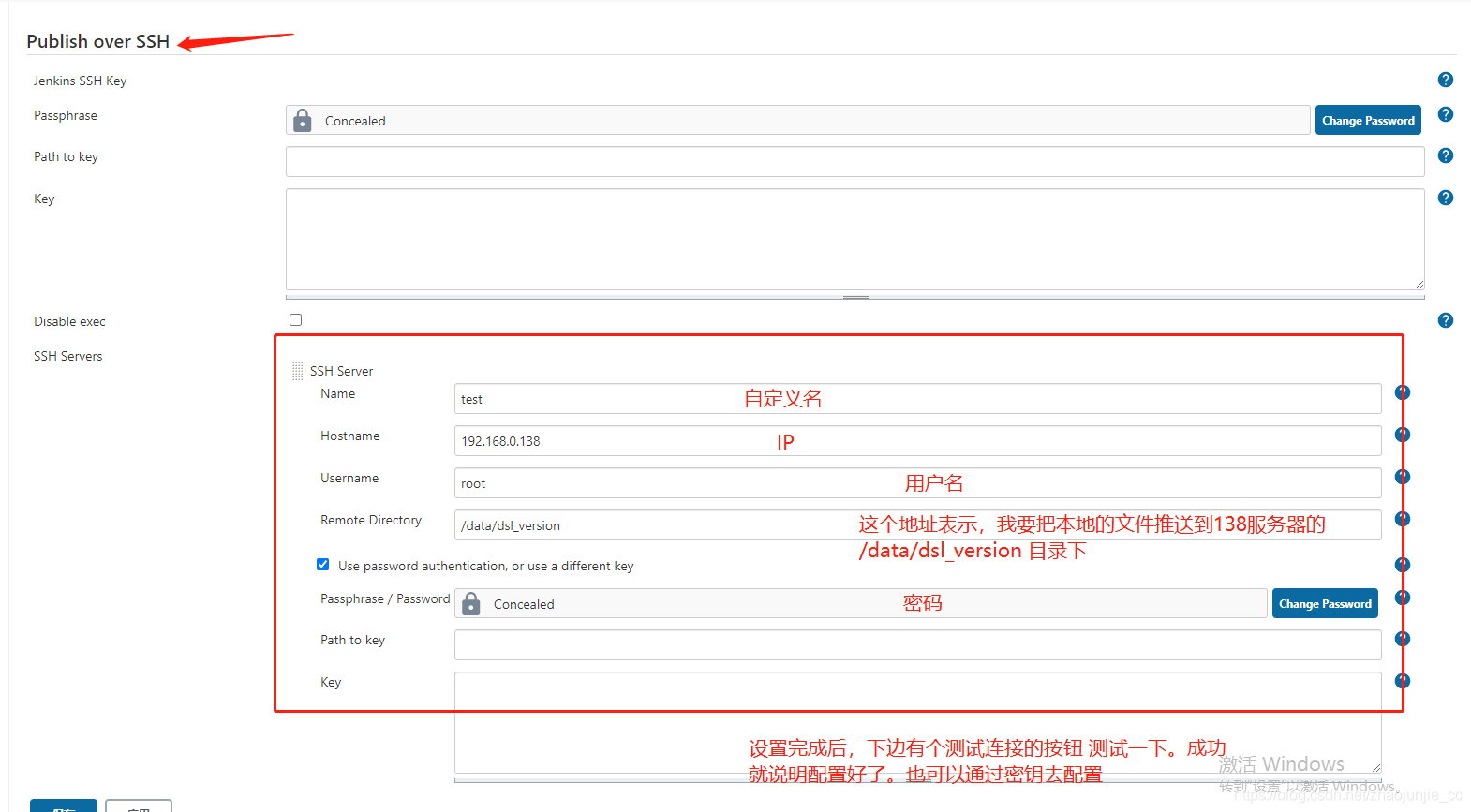Image resolution: width=1471 pixels, height=812 pixels.
Task: Click Change Password in SSH Server section
Action: click(x=1325, y=603)
